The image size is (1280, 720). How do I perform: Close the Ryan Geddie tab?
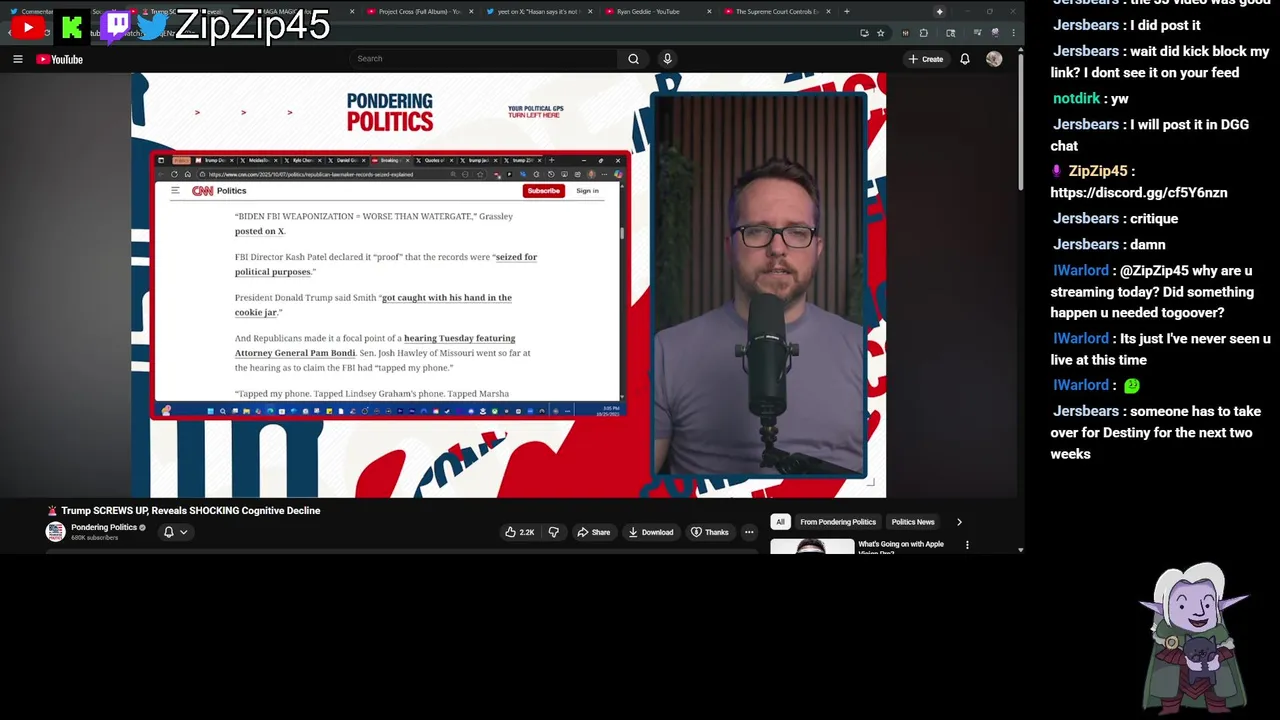click(709, 12)
